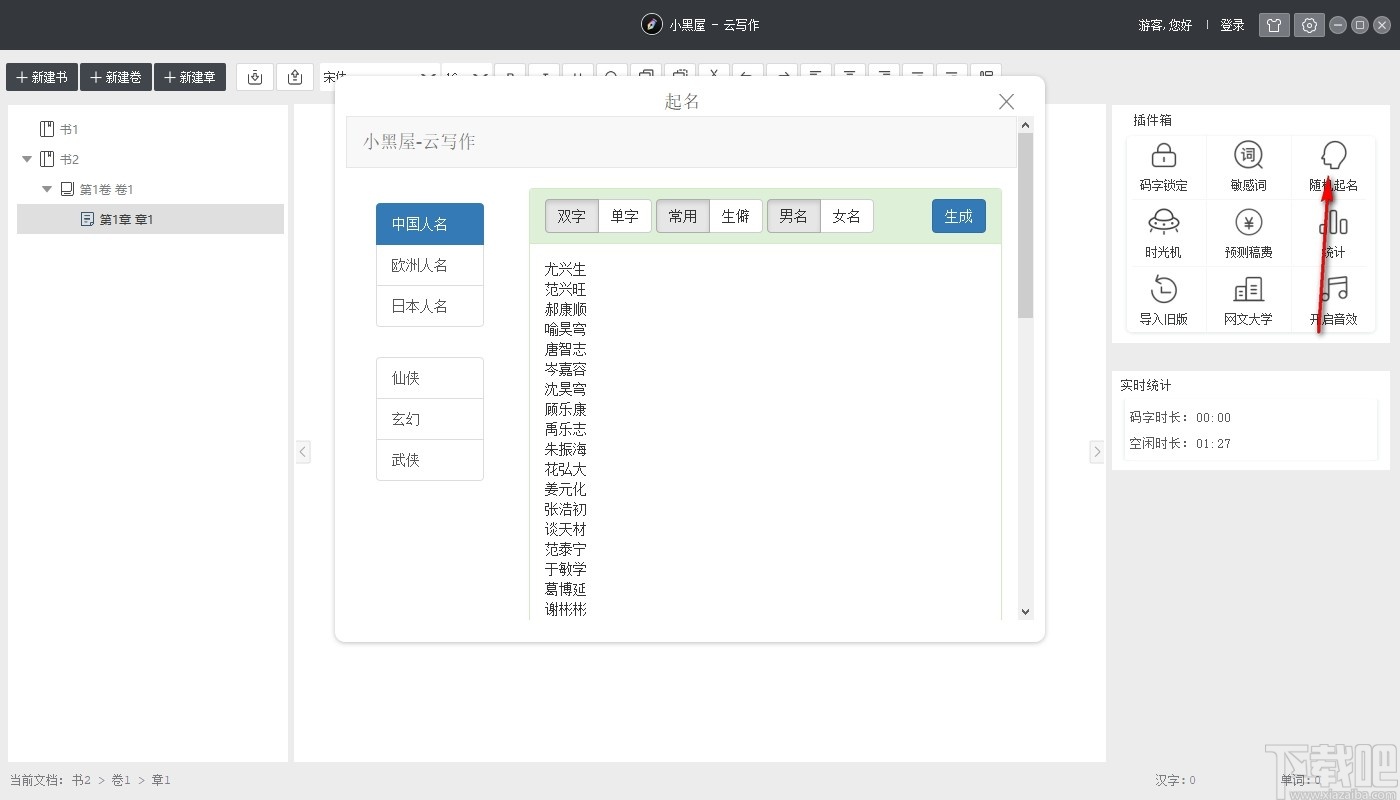
Task: Open the 码字锁定 lock plugin
Action: tap(1164, 167)
